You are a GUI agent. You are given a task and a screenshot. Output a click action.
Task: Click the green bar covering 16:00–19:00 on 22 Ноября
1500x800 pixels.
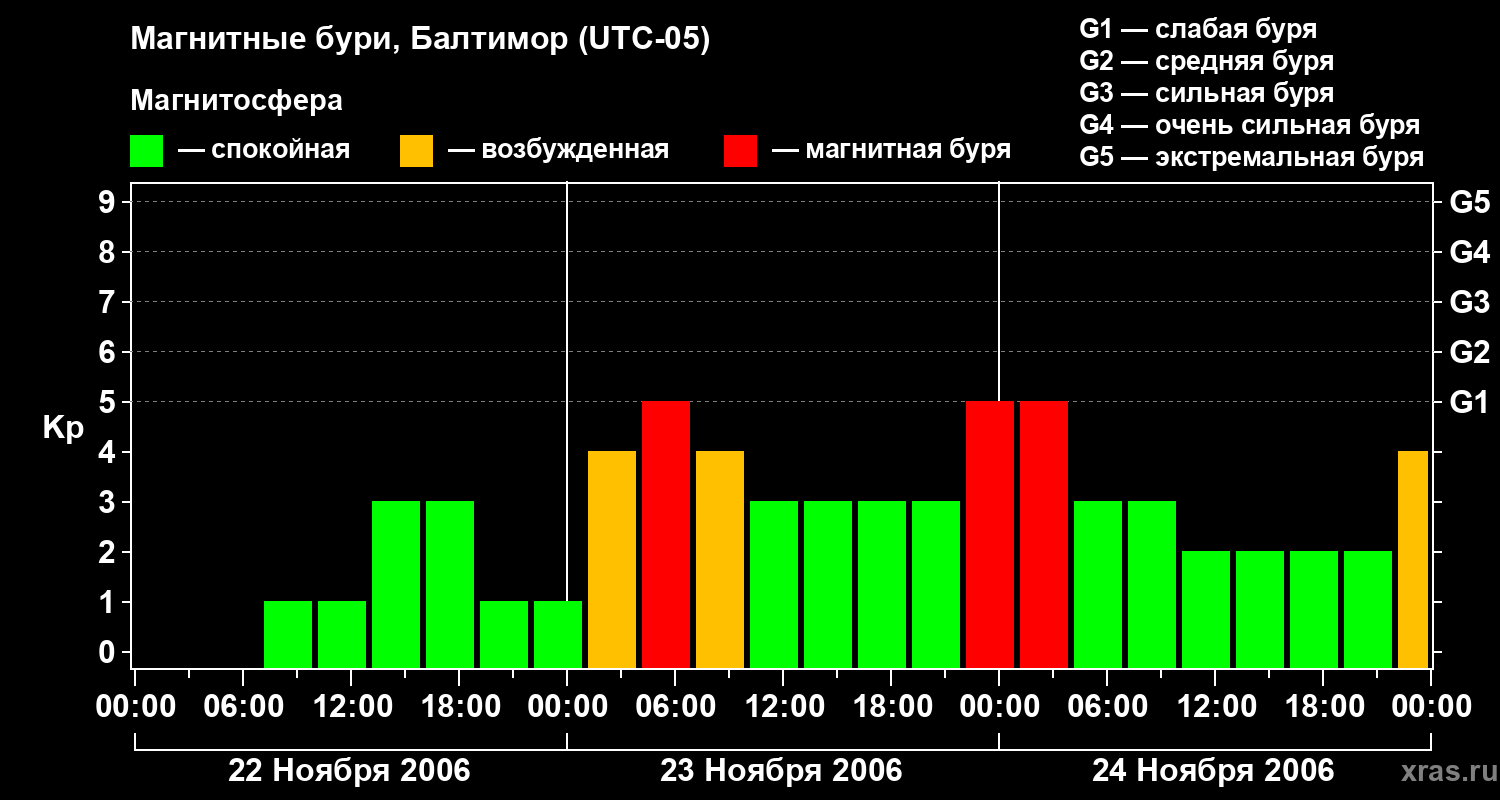(x=450, y=585)
